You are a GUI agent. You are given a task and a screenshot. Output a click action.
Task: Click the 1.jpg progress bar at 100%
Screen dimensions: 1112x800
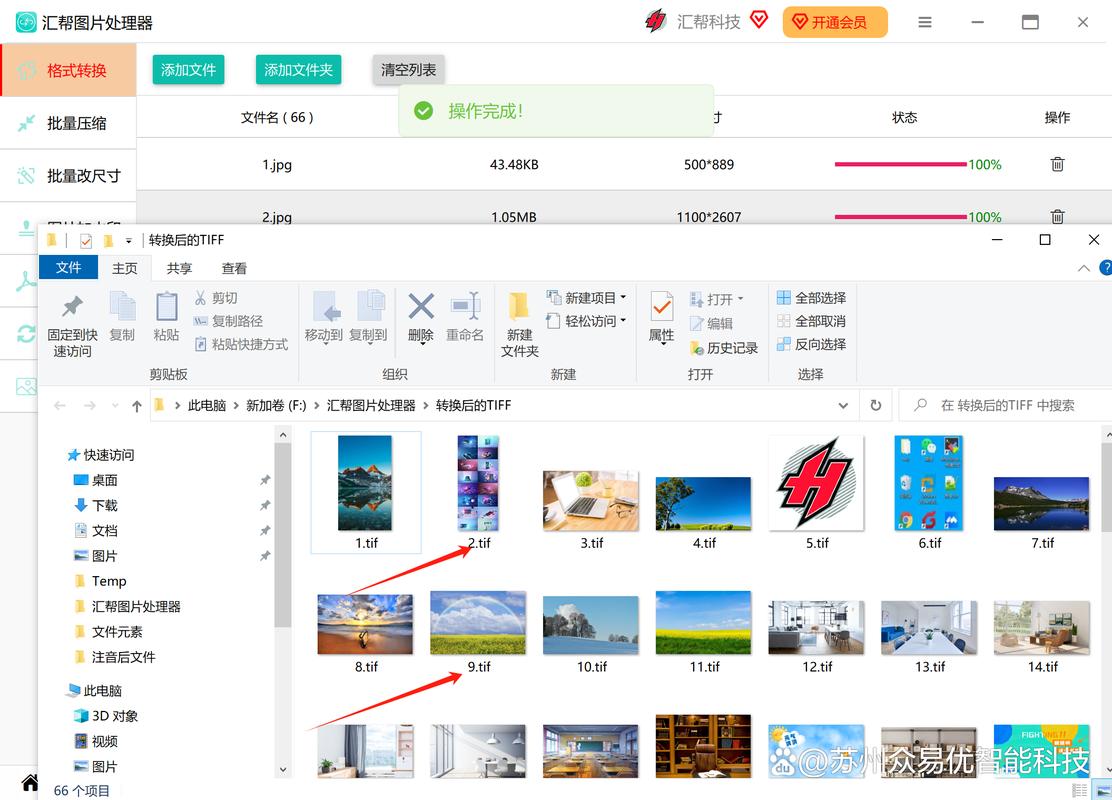point(901,165)
